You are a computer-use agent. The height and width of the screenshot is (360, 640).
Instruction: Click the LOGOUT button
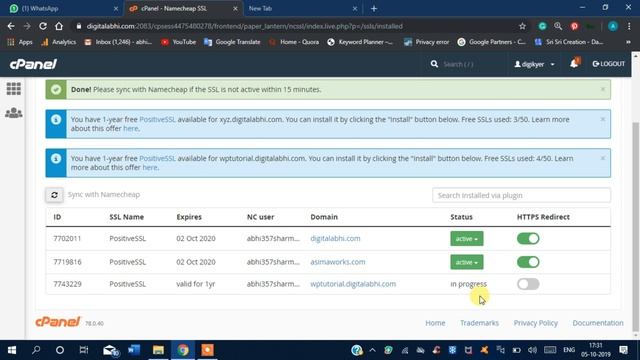pyautogui.click(x=609, y=64)
